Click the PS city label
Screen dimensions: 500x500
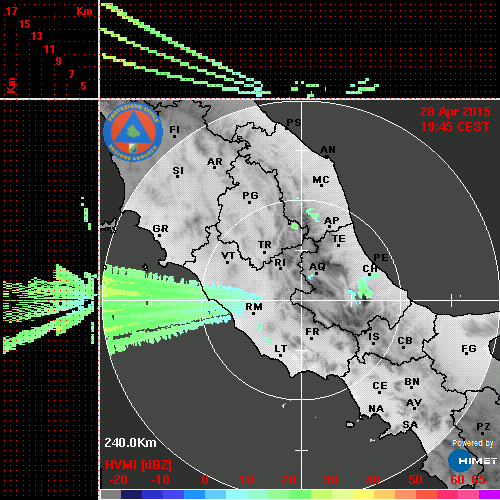[x=294, y=123]
